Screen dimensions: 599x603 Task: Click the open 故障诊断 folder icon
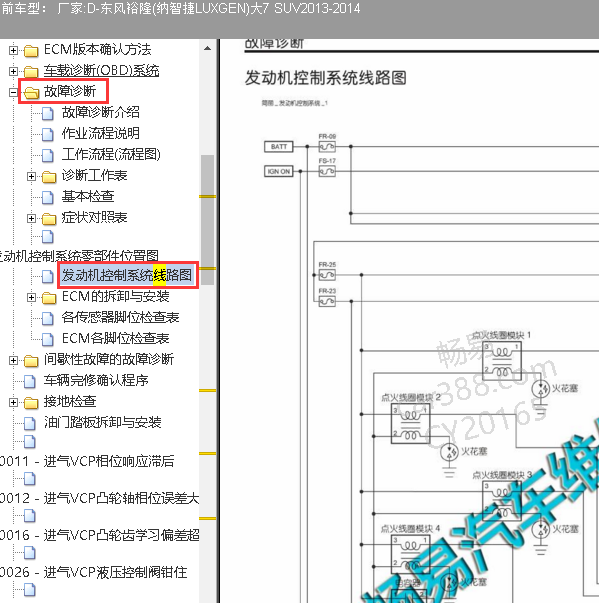[31, 92]
